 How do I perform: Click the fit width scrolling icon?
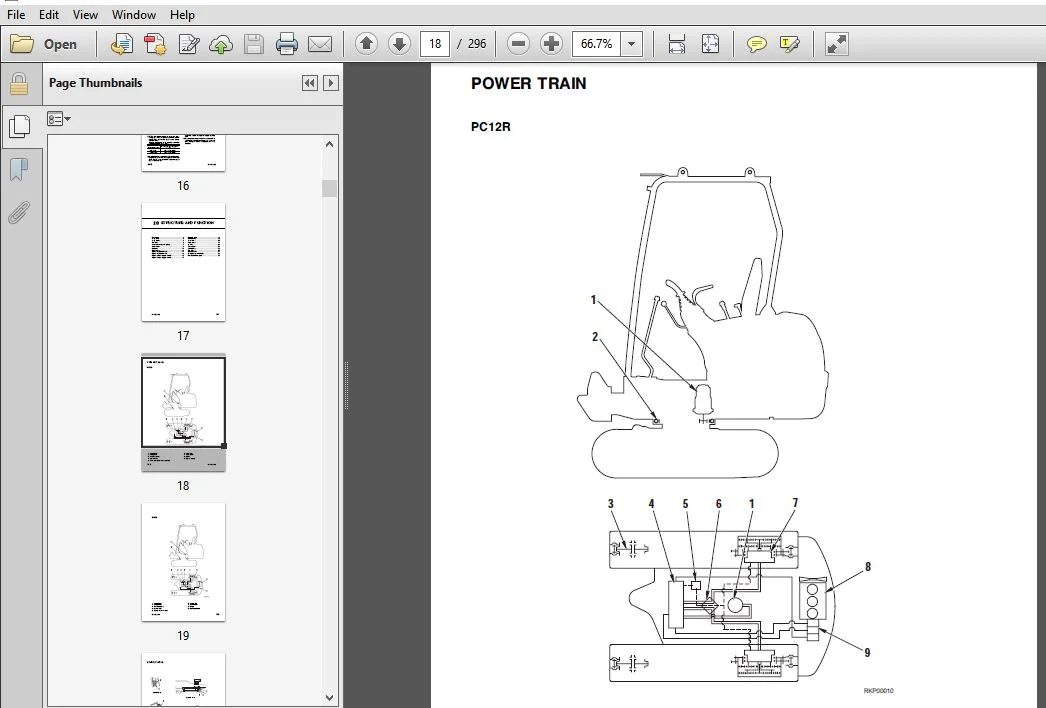click(676, 44)
